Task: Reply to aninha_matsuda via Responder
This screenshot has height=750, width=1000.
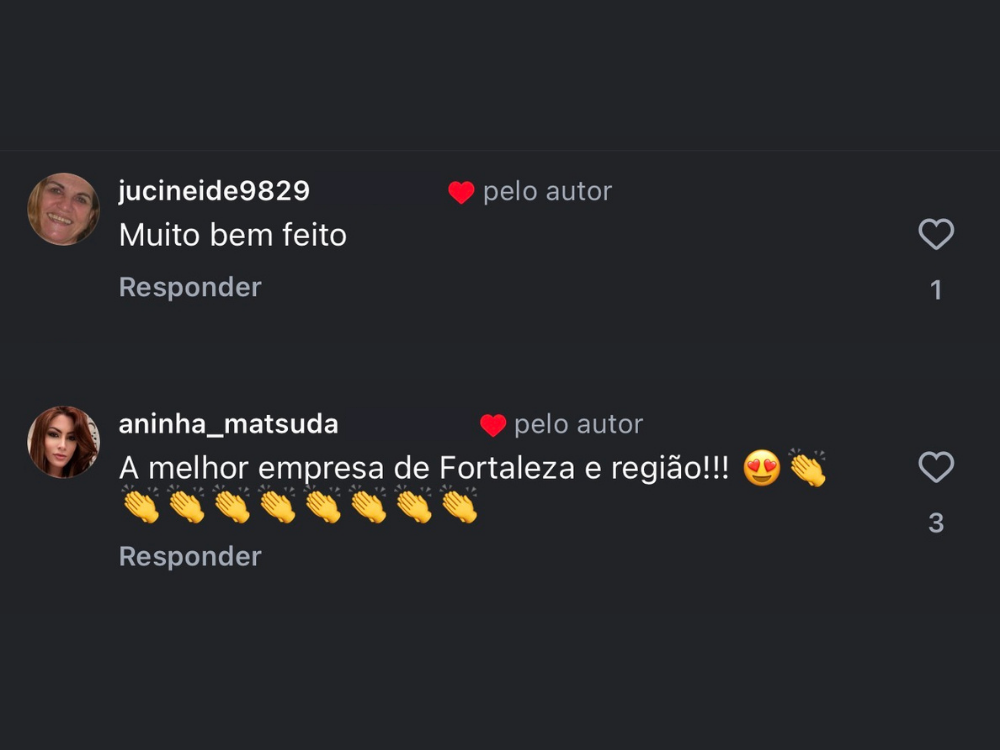Action: [x=190, y=556]
